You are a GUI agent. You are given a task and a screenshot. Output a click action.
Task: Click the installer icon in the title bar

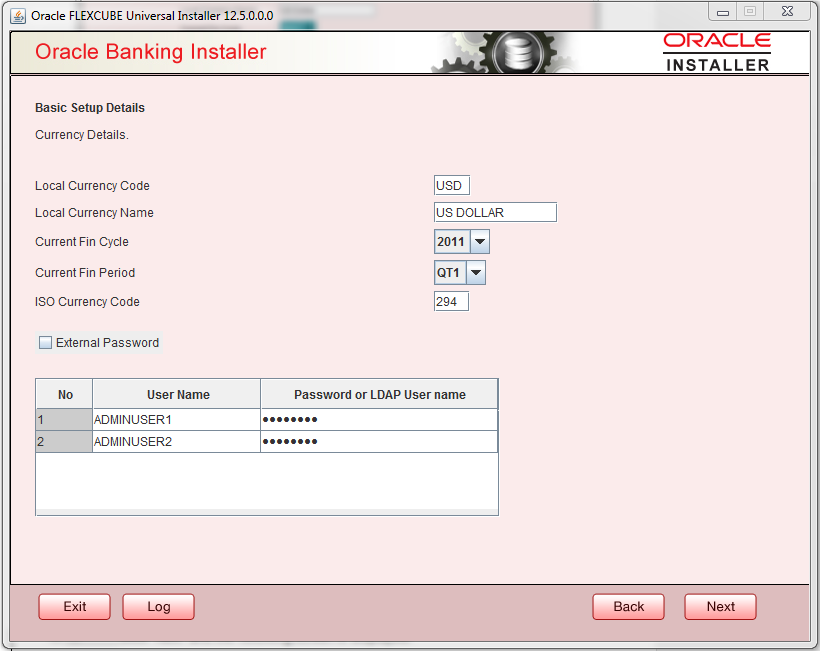pyautogui.click(x=20, y=15)
